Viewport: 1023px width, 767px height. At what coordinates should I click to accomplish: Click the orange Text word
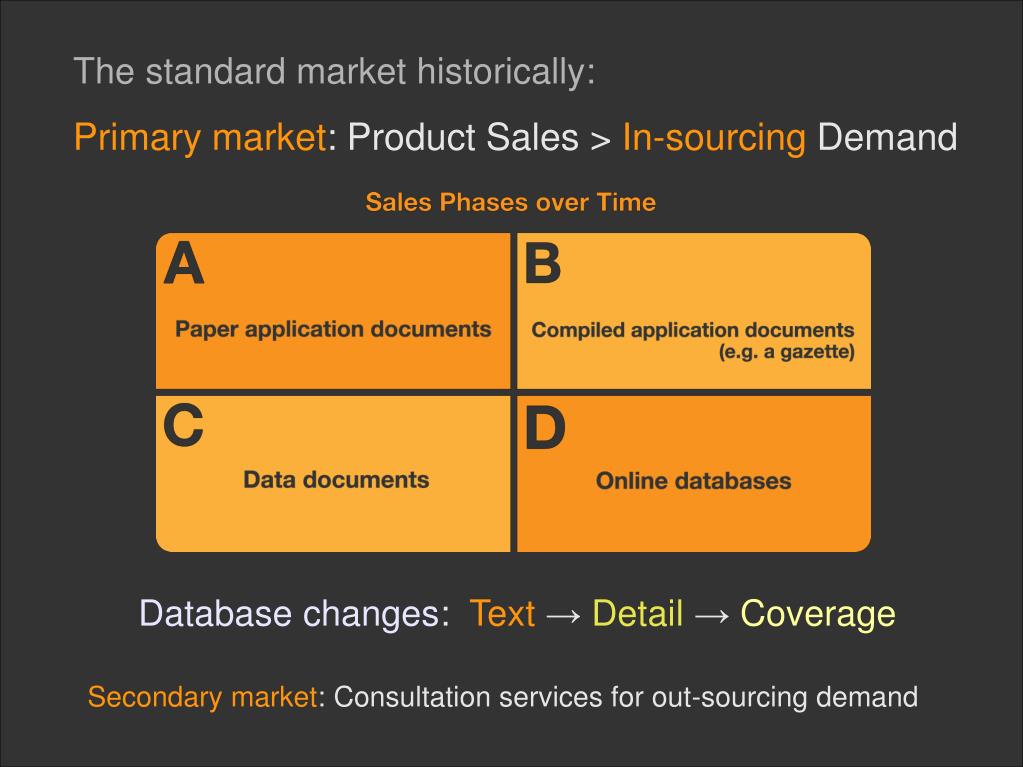coord(502,614)
